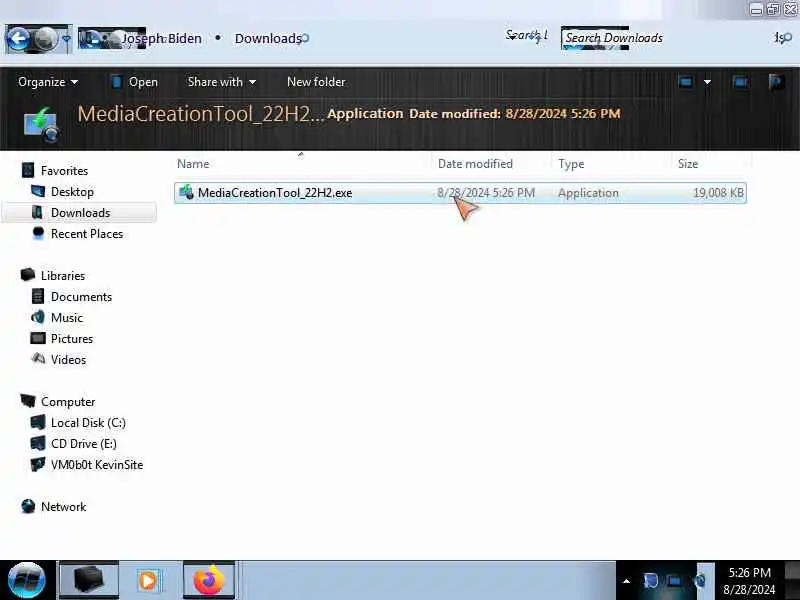Click the 19,008 KB size cell
This screenshot has width=800, height=600.
(718, 193)
